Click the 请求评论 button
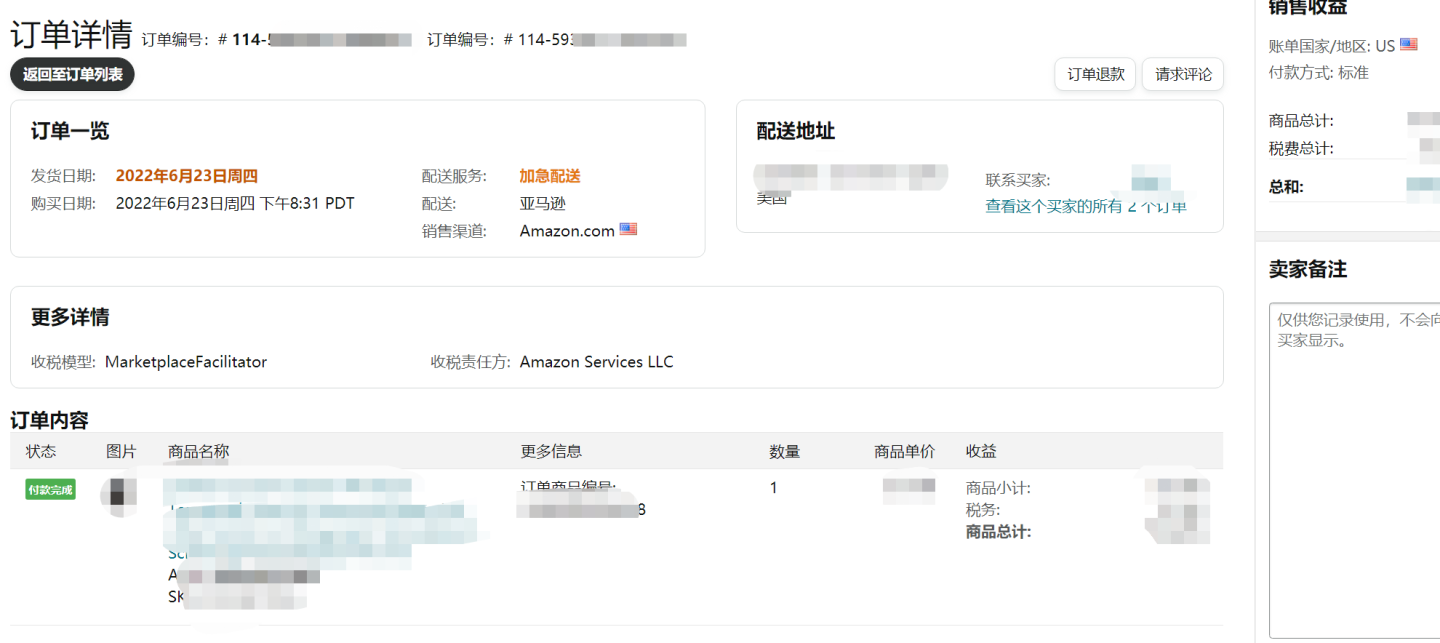Viewport: 1440px width, 643px height. point(1182,74)
